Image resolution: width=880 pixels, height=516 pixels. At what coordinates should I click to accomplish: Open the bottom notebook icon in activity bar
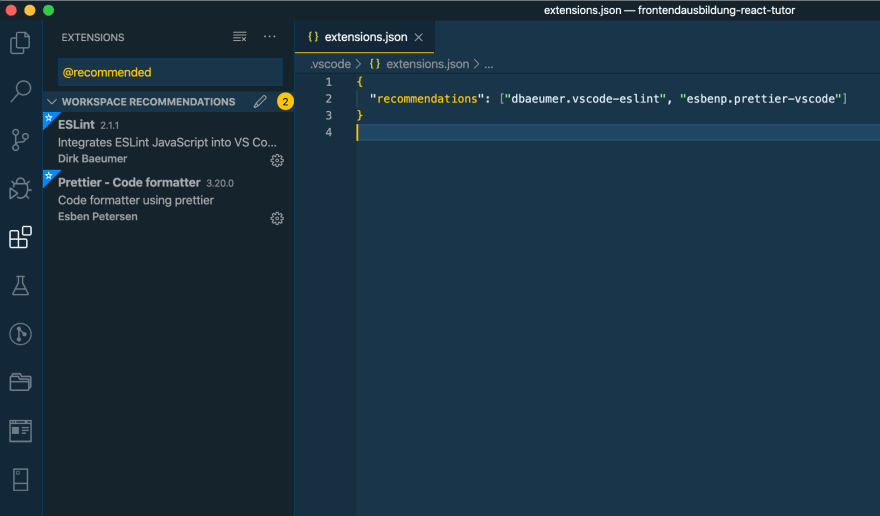20,480
